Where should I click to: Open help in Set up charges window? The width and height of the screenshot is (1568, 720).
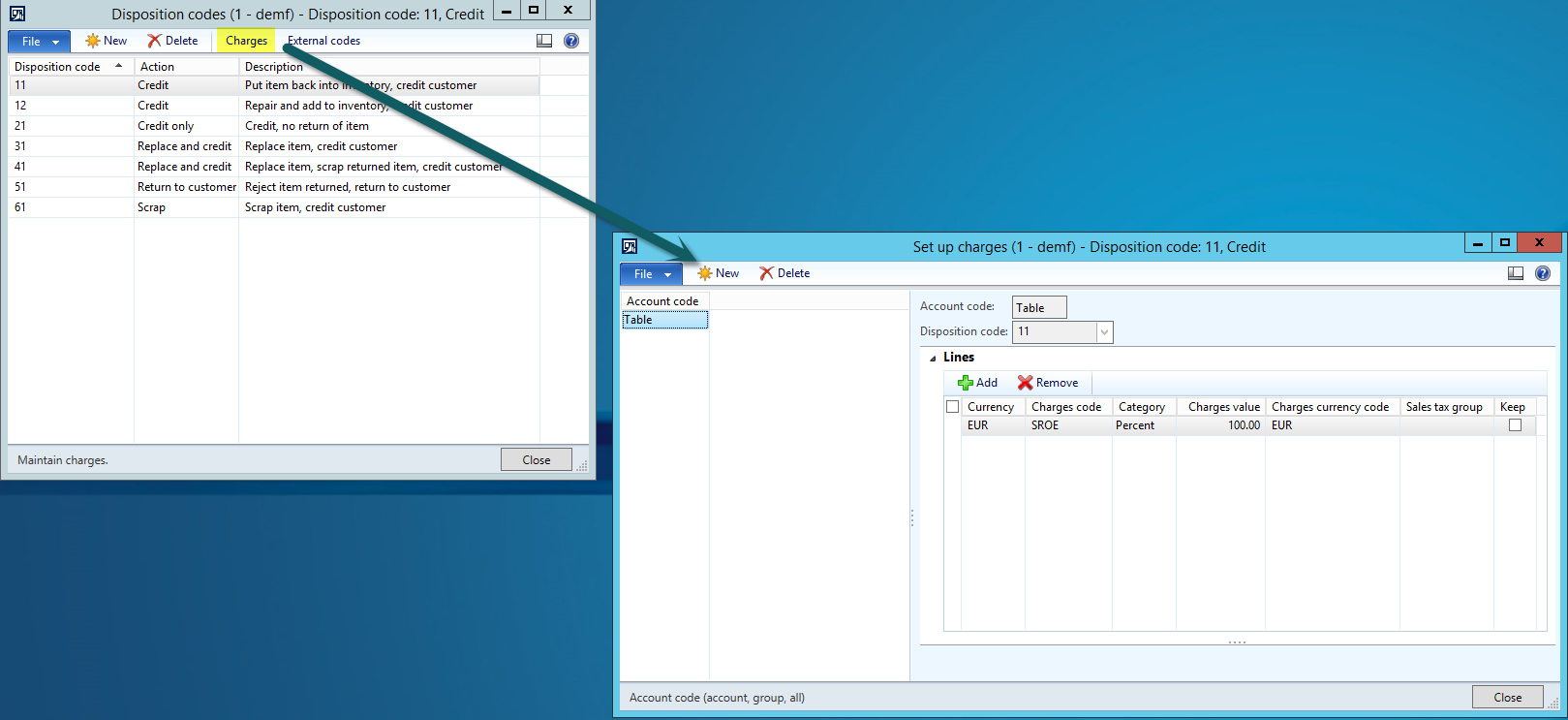point(1543,273)
